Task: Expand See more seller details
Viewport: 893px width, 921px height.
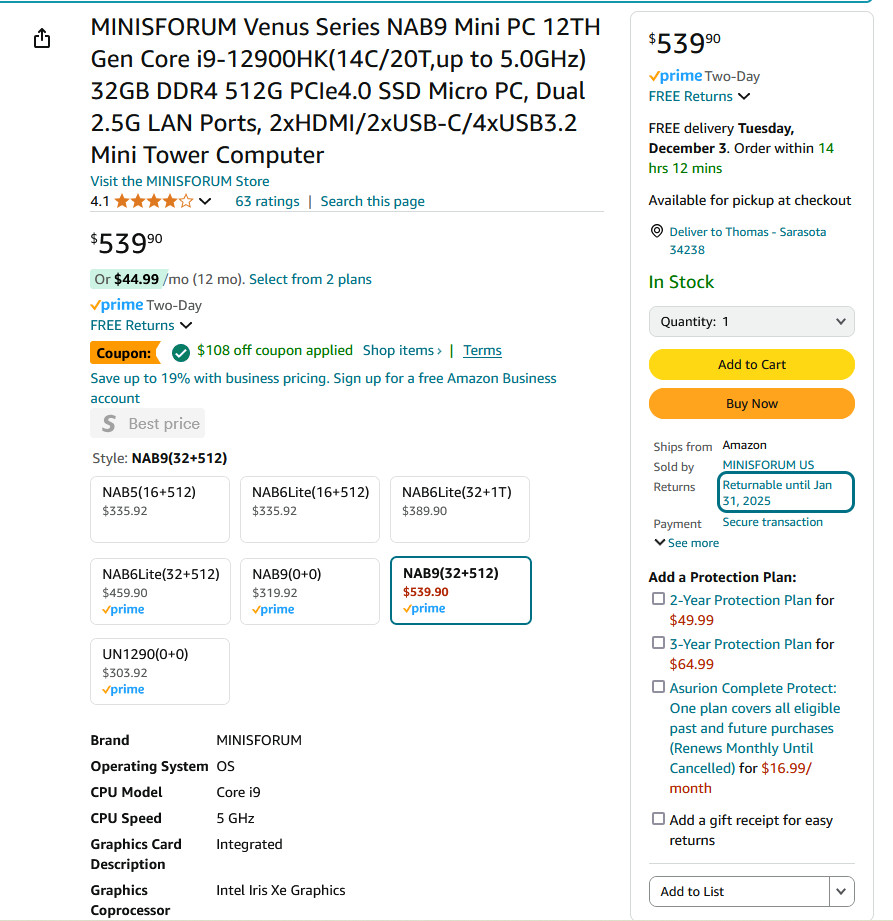Action: coord(687,543)
